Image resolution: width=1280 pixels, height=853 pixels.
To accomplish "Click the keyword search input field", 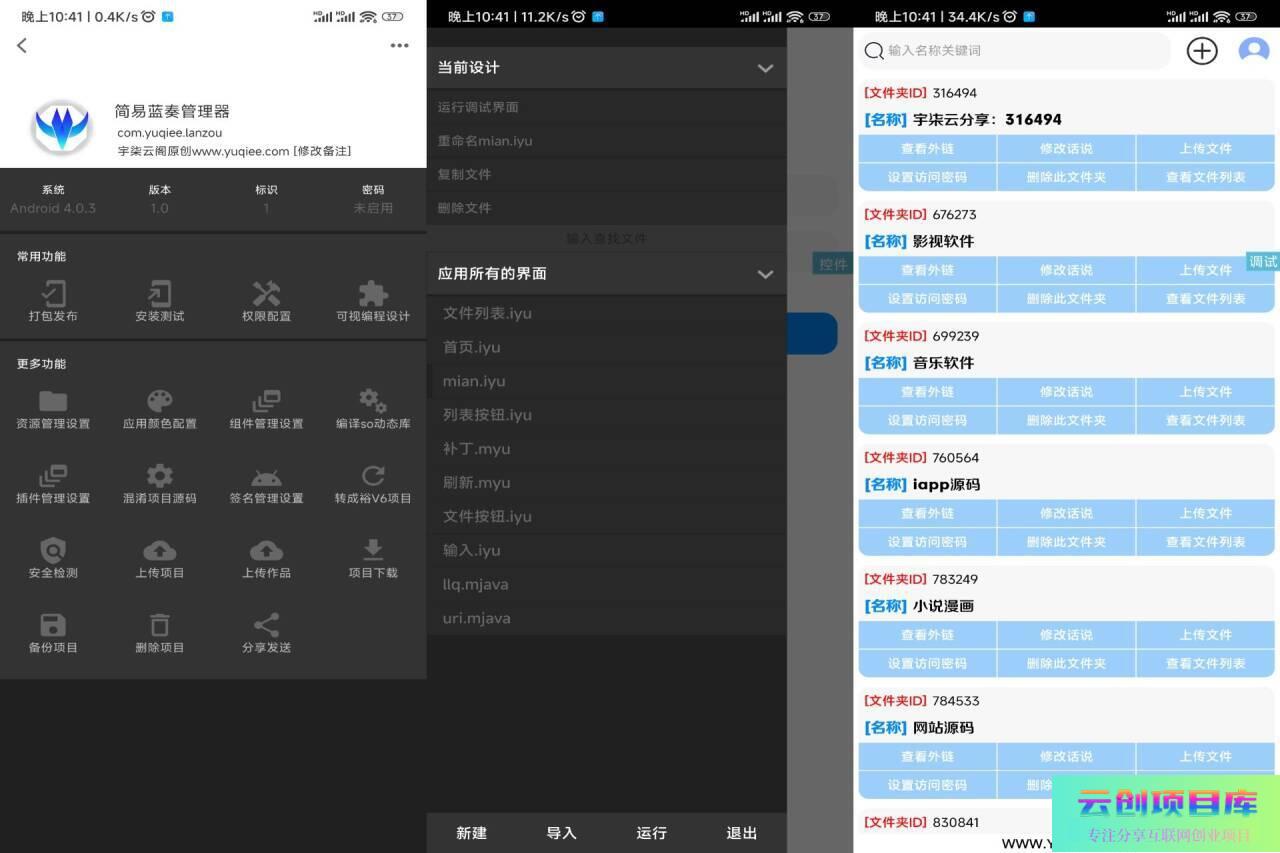I will coord(1020,51).
